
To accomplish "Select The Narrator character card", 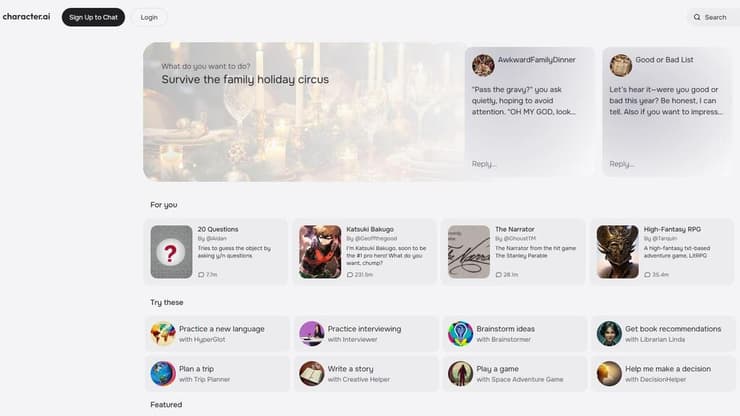I will pyautogui.click(x=515, y=252).
